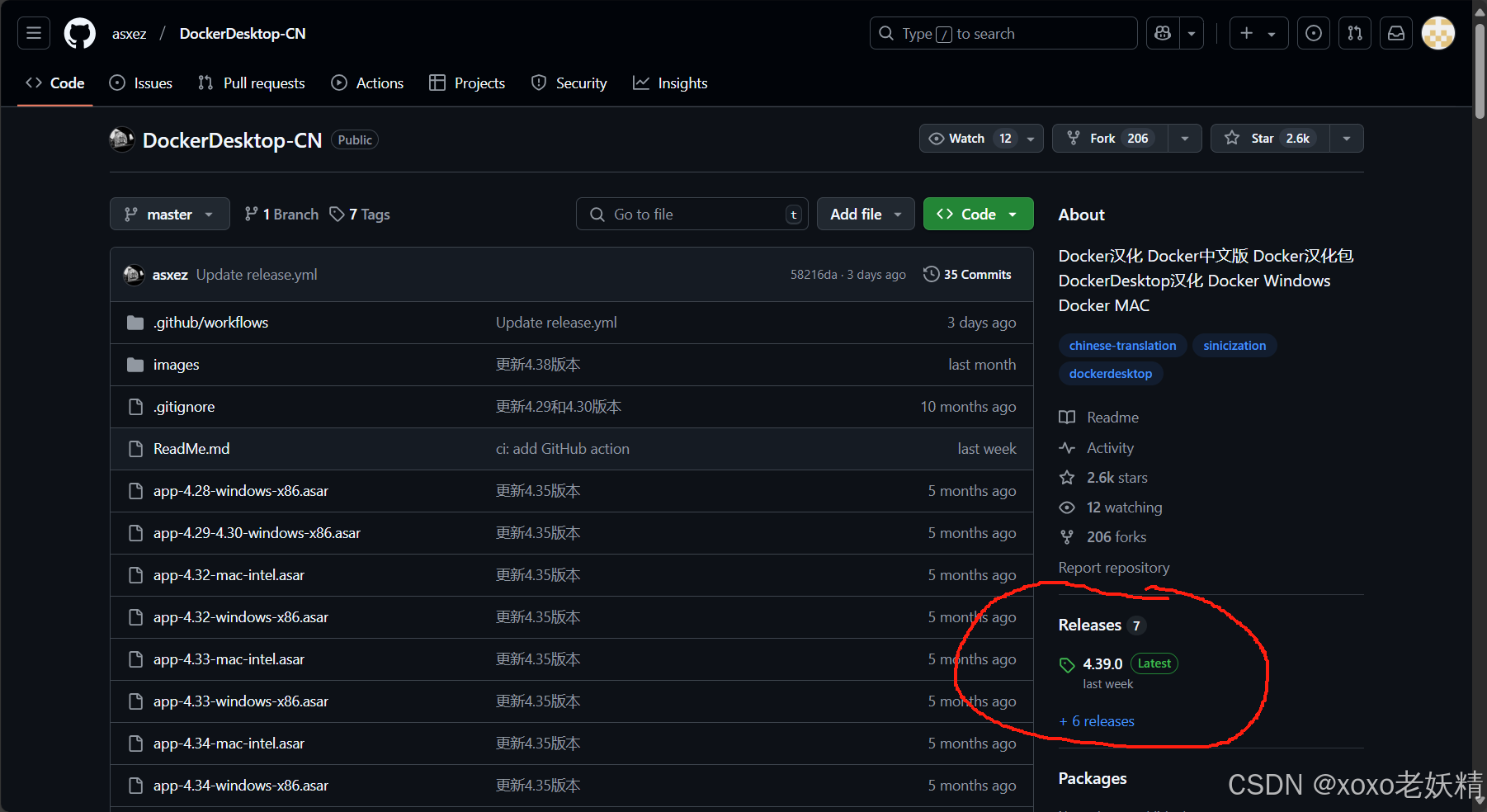Open the Releases heading link

point(1102,626)
